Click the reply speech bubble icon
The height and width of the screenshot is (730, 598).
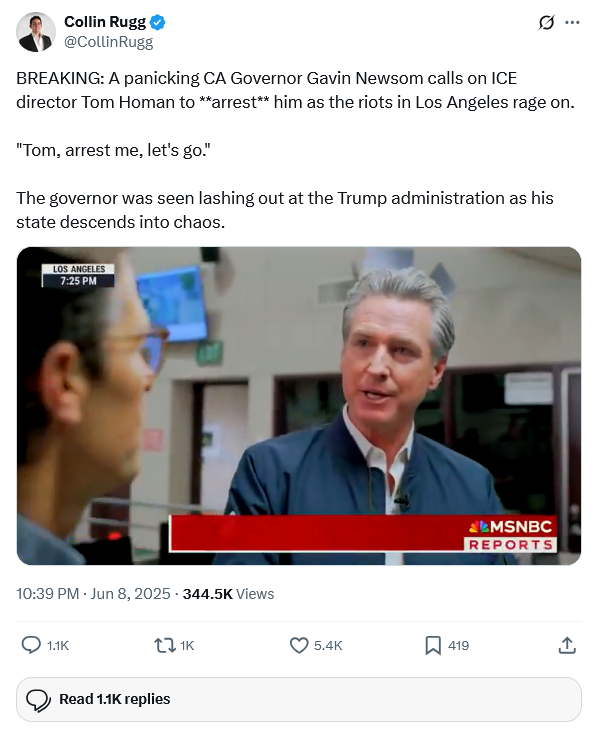(x=31, y=645)
